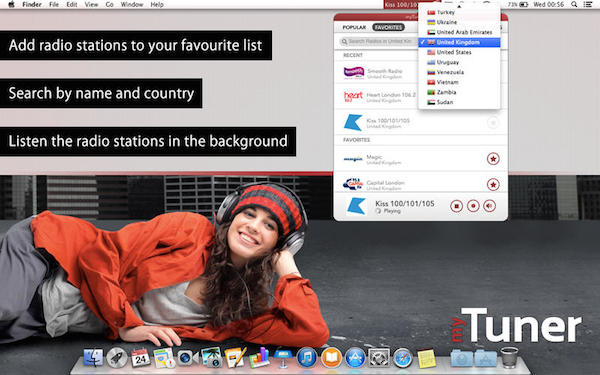The height and width of the screenshot is (375, 600).
Task: Open Launchpad rocket icon in Dock
Action: 117,358
